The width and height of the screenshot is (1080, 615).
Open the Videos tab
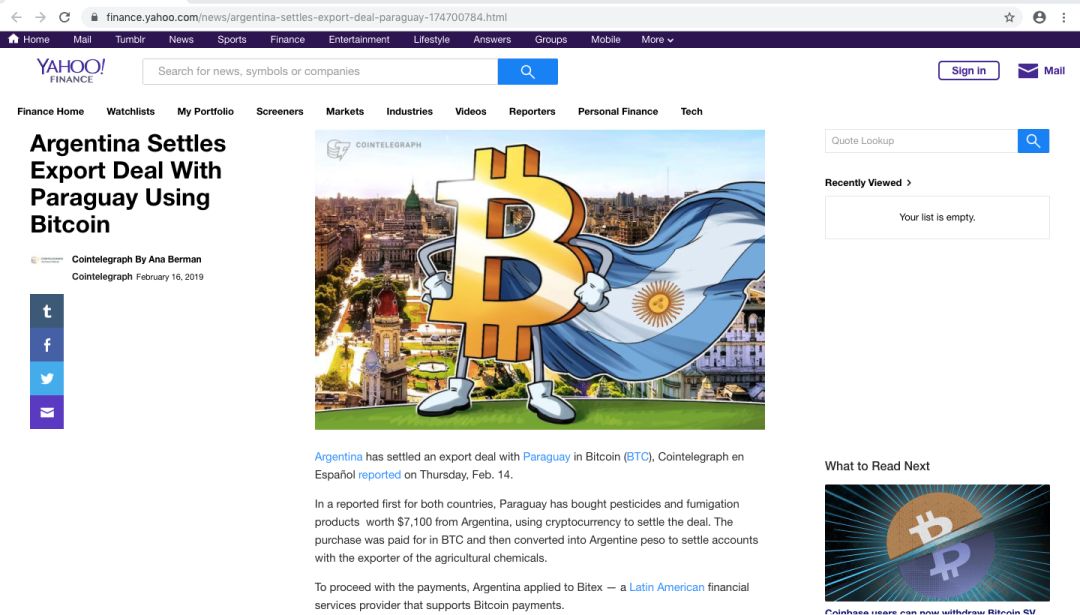(470, 112)
